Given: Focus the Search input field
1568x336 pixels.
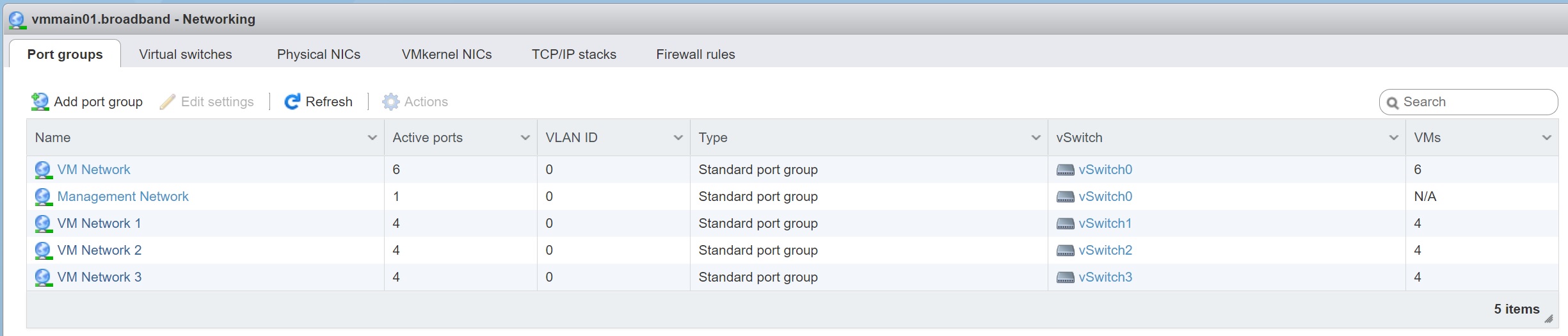Looking at the screenshot, I should point(1472,102).
